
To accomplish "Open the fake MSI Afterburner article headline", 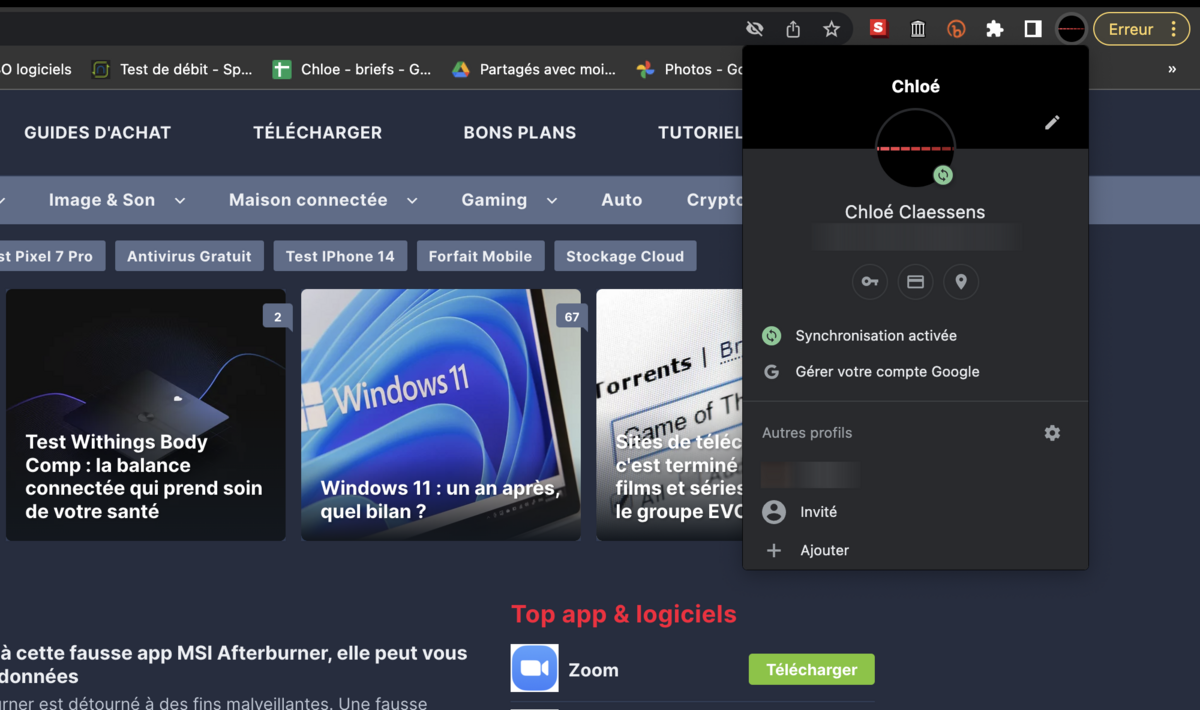I will click(x=234, y=665).
